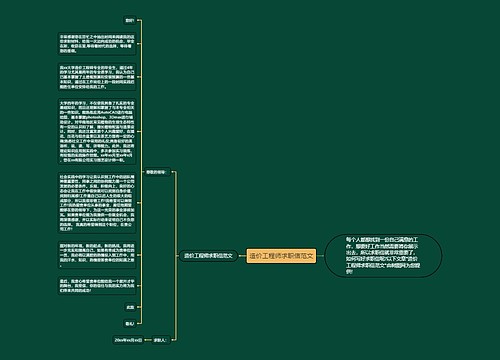Image resolution: width=500 pixels, height=360 pixels.
Task: Select the long paragraph node mentioning AutoCAD and photoshop
Action: click(97, 131)
